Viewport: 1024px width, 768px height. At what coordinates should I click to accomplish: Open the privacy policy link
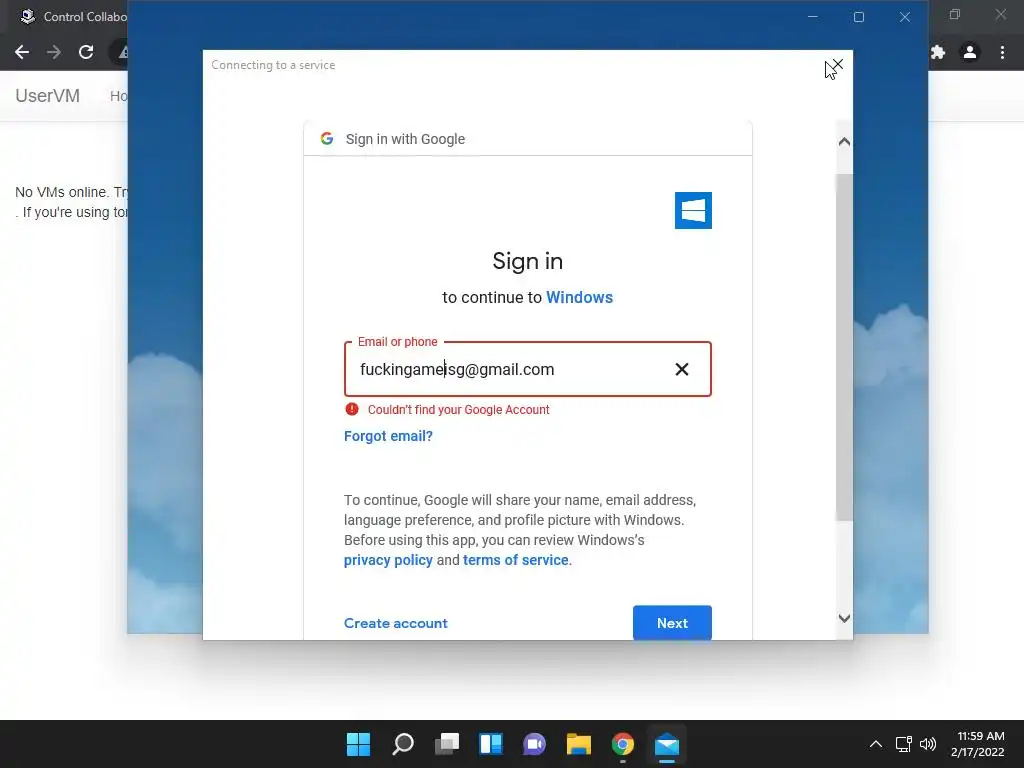click(388, 560)
